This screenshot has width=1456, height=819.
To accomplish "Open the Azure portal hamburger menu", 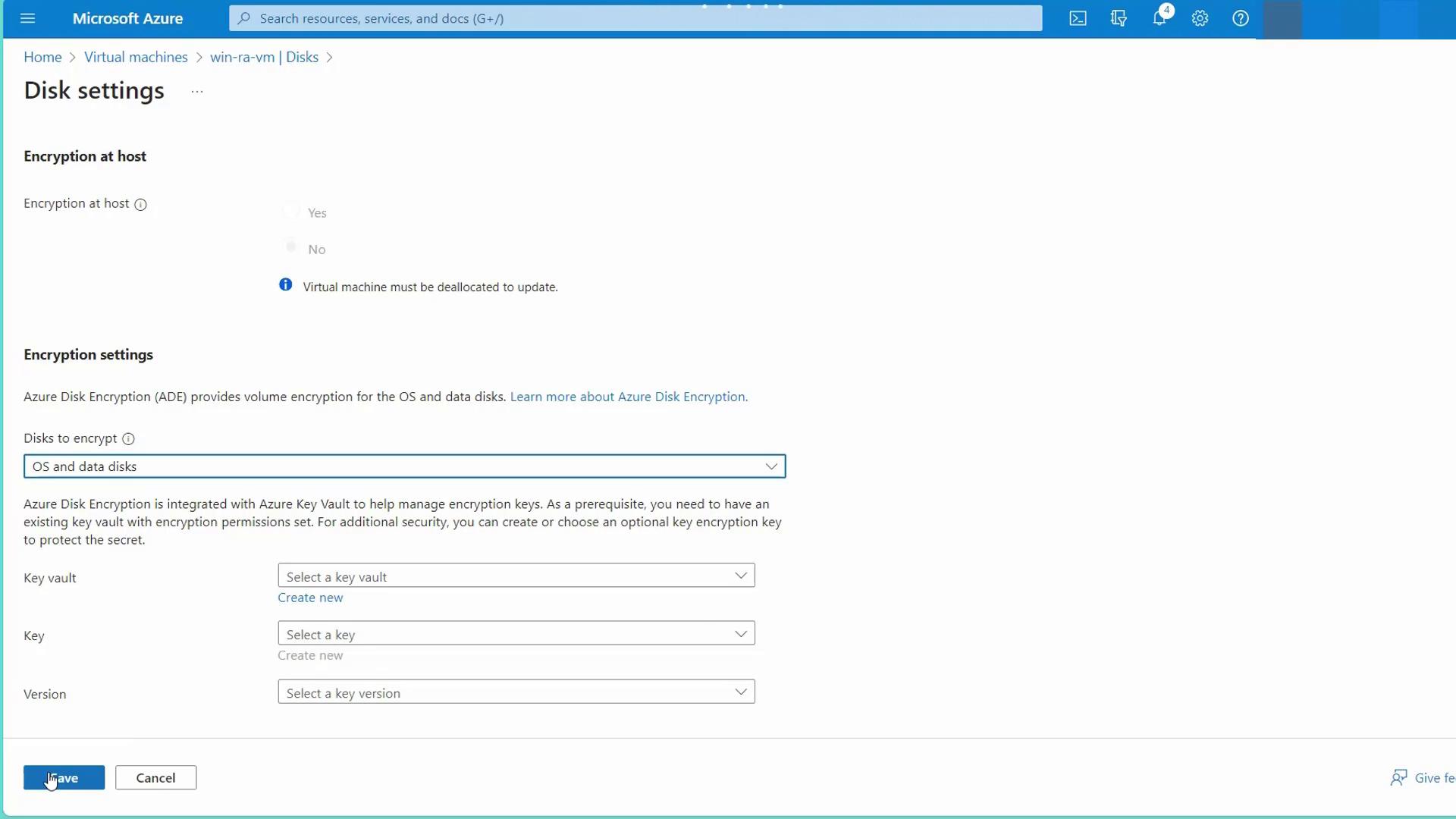I will pos(28,18).
